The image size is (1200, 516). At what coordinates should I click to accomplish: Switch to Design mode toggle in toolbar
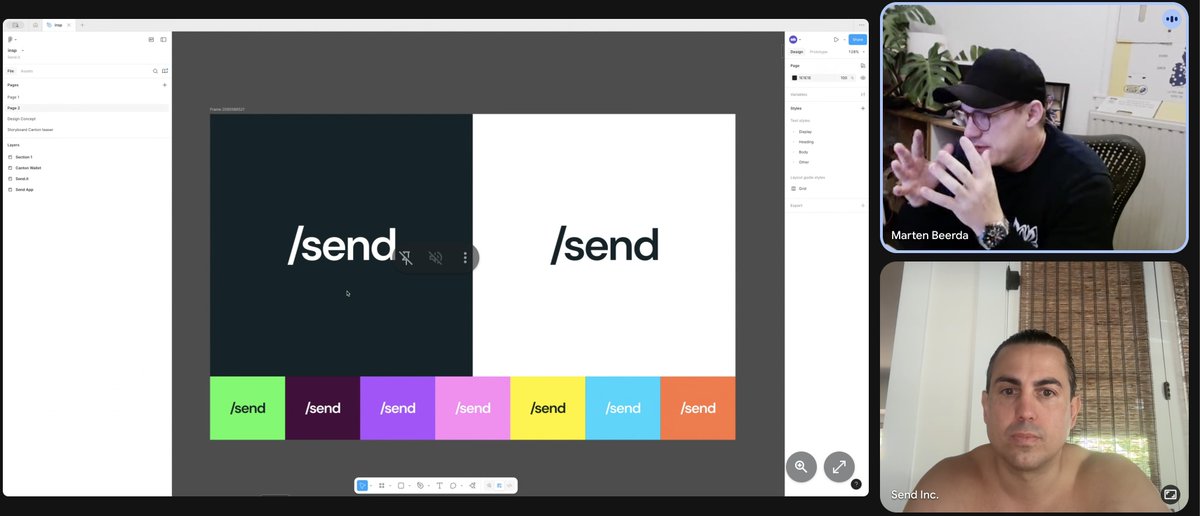coord(499,485)
